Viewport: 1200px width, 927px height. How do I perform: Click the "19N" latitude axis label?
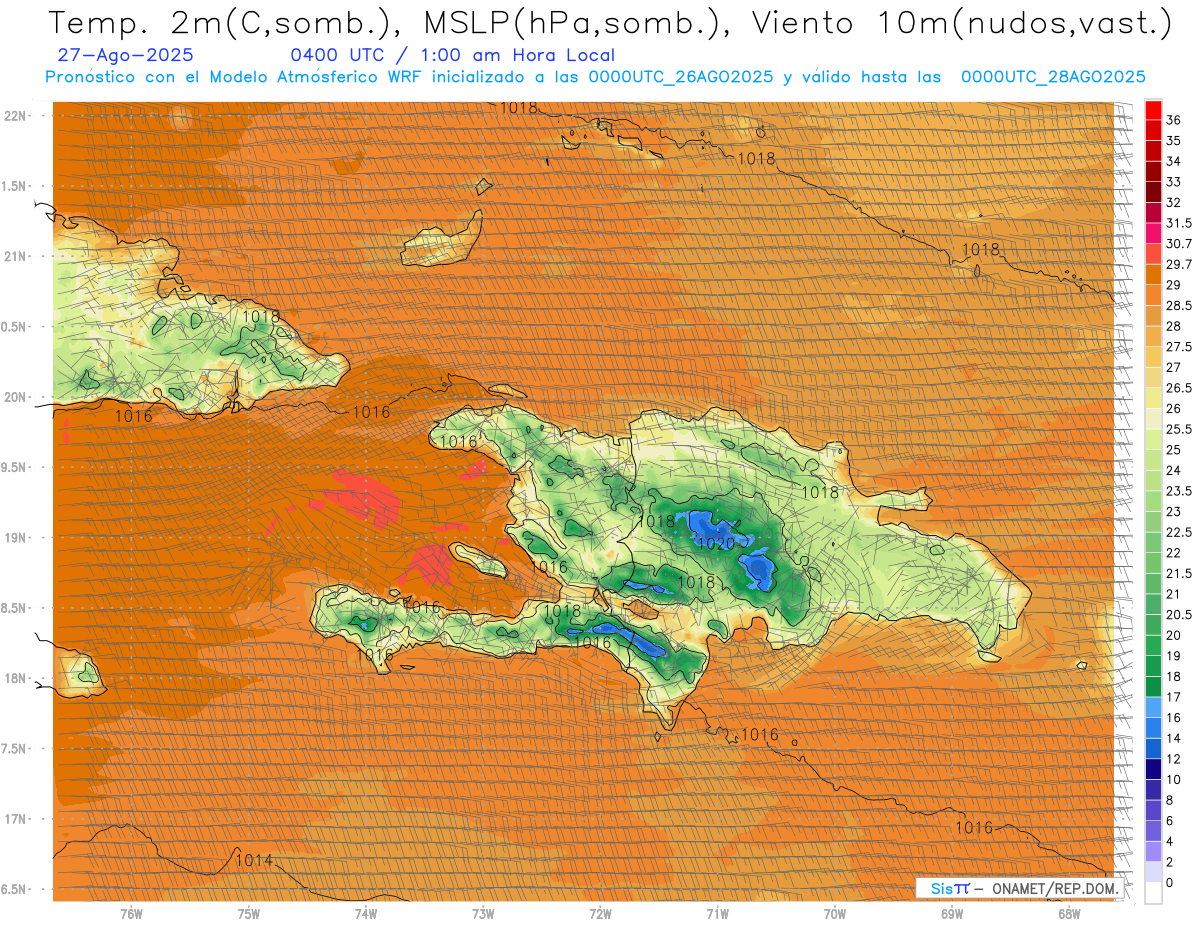coord(17,537)
